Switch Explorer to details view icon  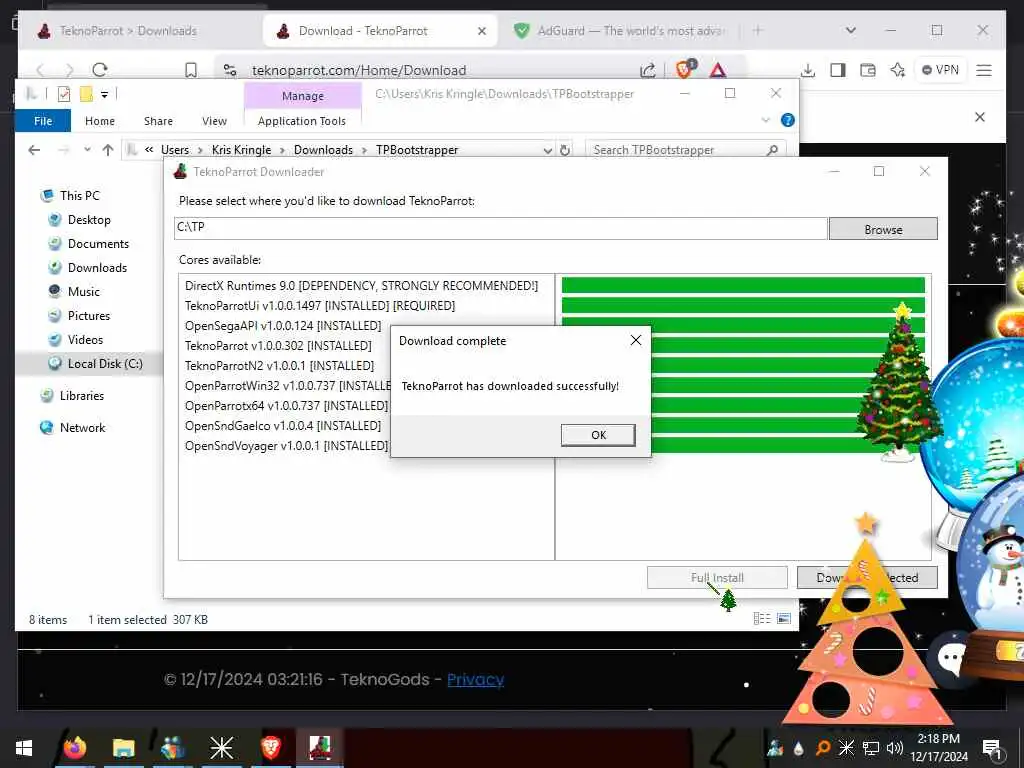(x=761, y=618)
